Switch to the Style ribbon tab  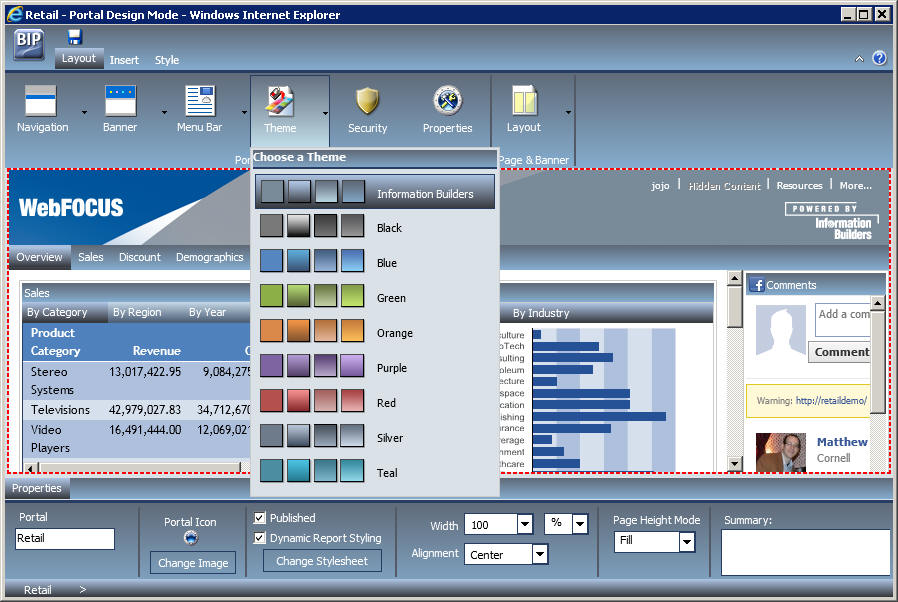[x=167, y=60]
